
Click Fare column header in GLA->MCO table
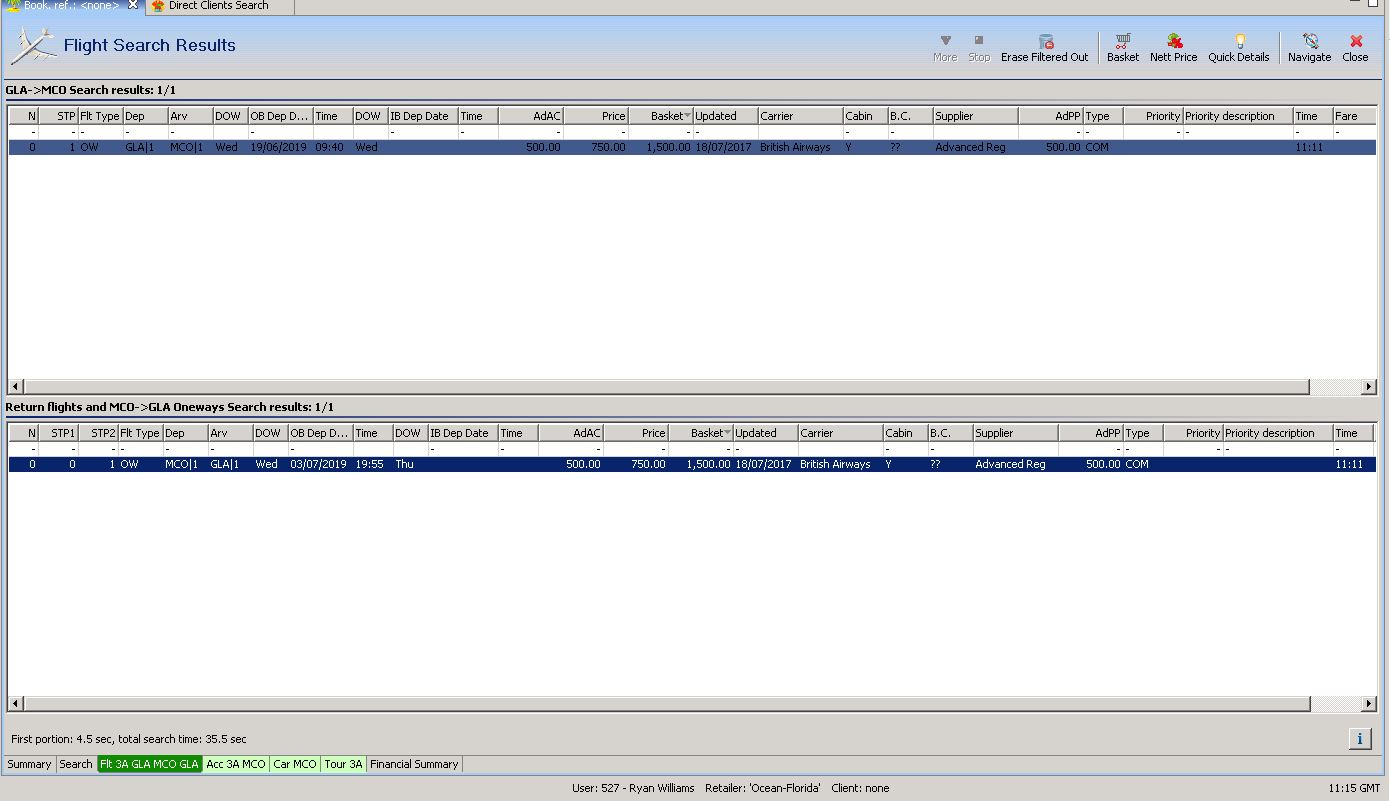(x=1355, y=116)
